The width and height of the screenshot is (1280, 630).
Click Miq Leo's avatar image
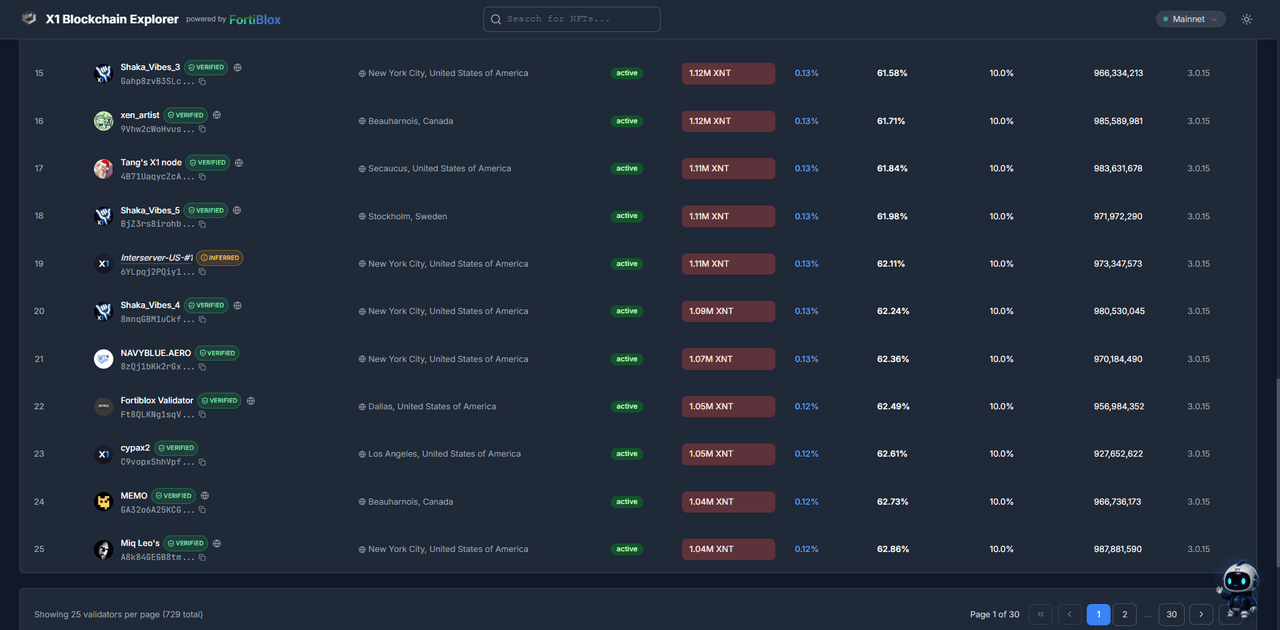[103, 549]
